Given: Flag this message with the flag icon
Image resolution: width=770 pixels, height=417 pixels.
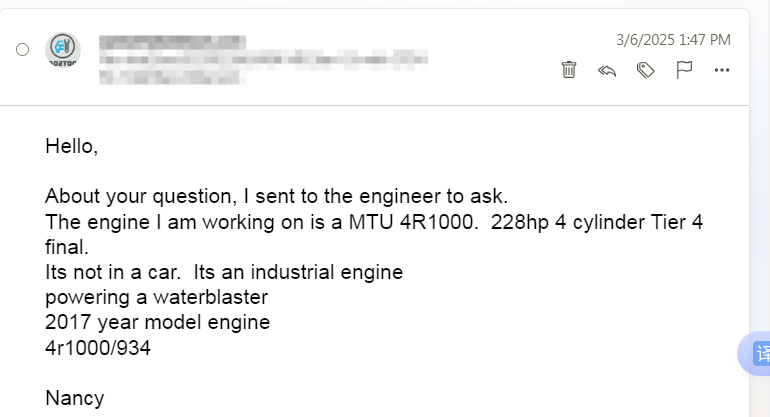Looking at the screenshot, I should [684, 70].
